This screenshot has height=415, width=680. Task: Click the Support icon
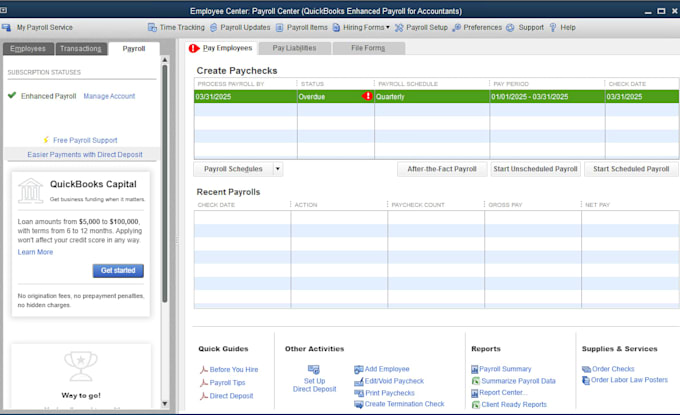[510, 27]
